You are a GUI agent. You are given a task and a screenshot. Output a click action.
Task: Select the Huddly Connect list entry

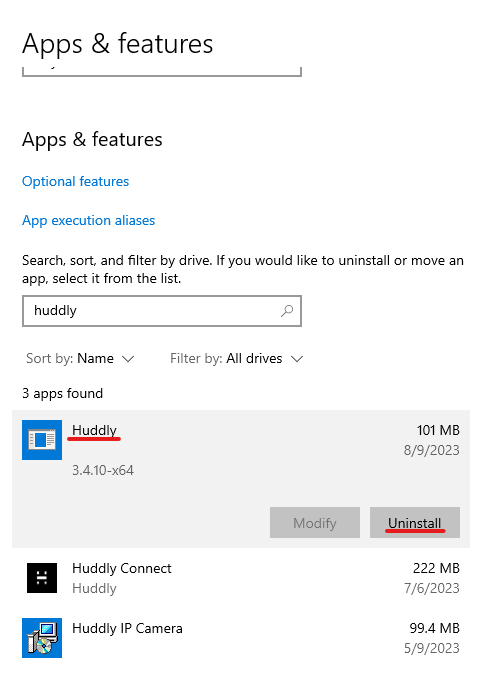pos(241,578)
